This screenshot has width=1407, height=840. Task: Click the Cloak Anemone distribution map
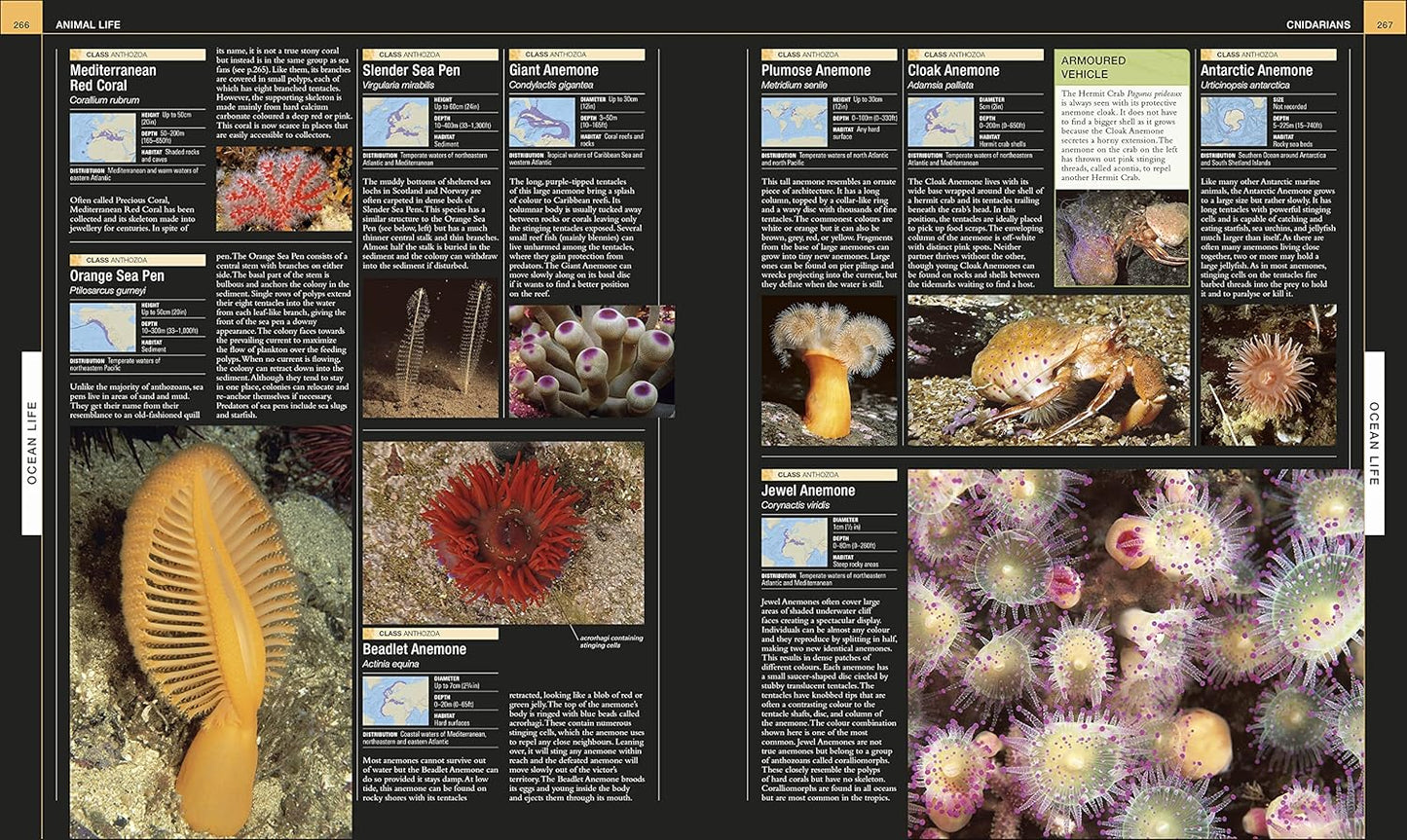[941, 122]
